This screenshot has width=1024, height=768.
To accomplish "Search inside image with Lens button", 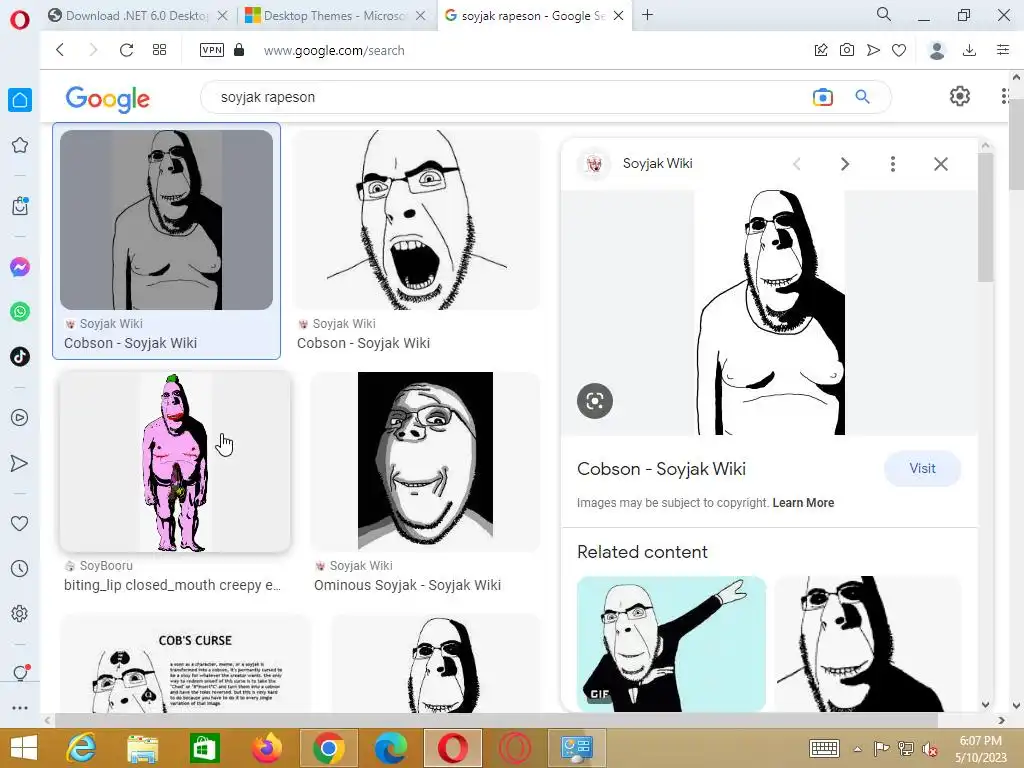I will click(594, 400).
